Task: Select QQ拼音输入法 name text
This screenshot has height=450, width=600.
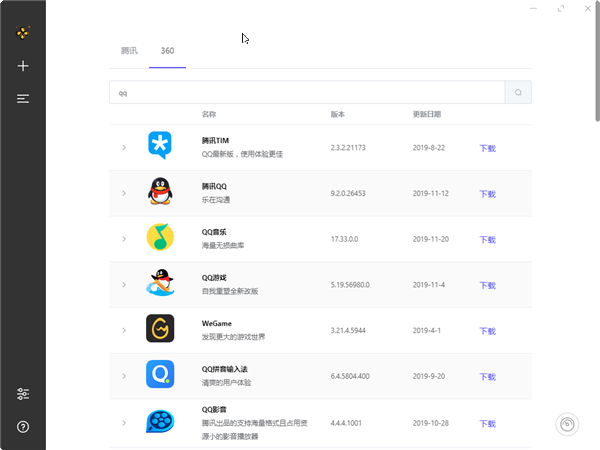Action: 225,369
